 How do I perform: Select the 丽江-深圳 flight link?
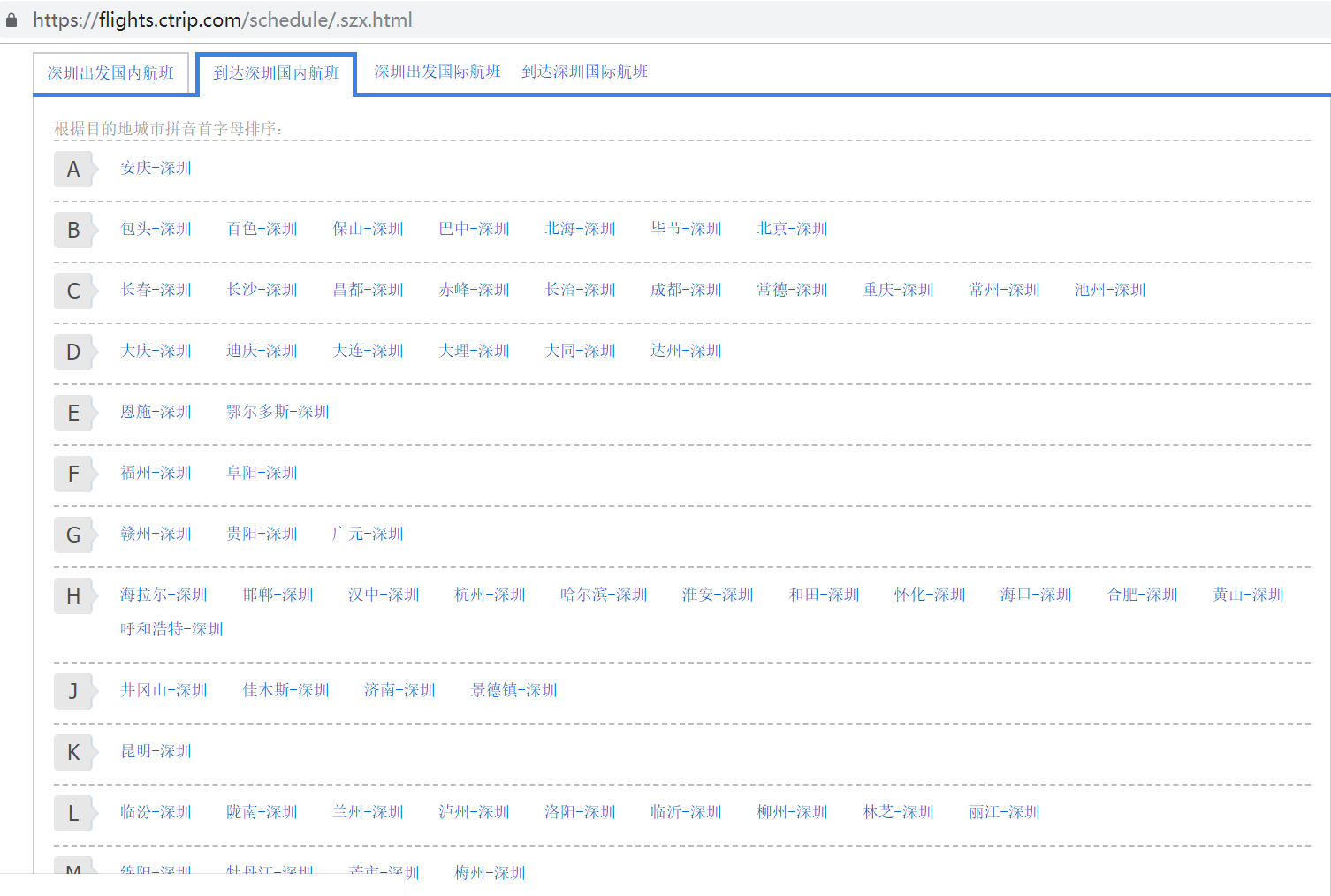tap(1004, 812)
